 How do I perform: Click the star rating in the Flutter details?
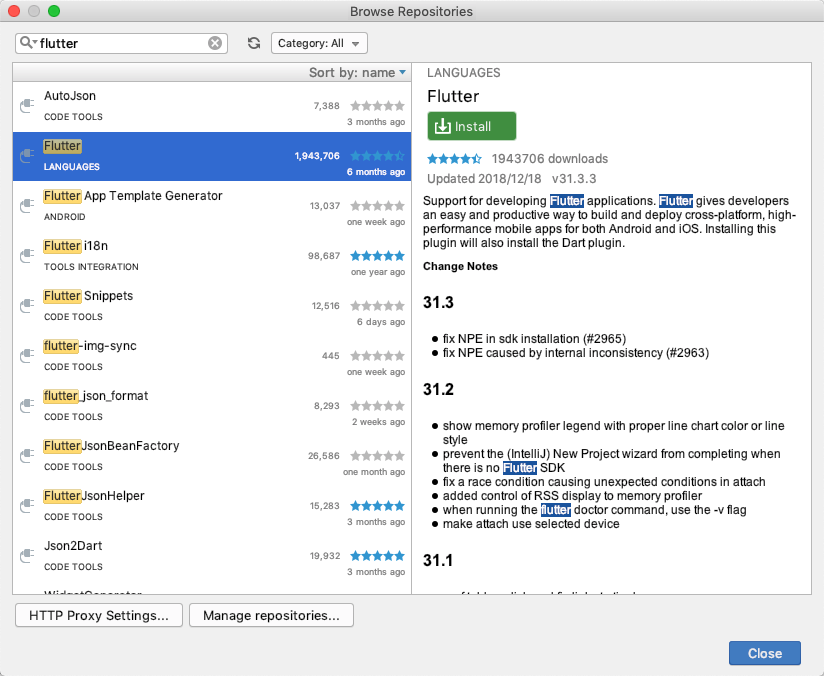pos(454,158)
